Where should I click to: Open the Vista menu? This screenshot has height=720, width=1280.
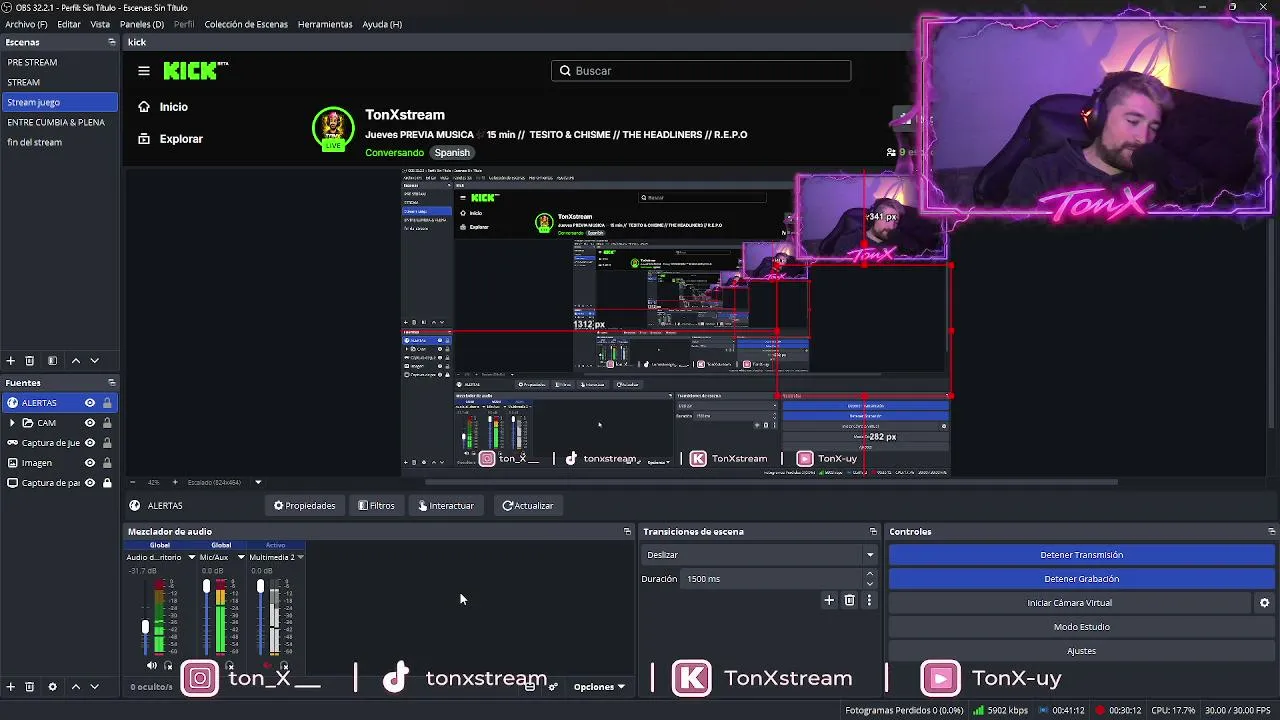point(100,24)
